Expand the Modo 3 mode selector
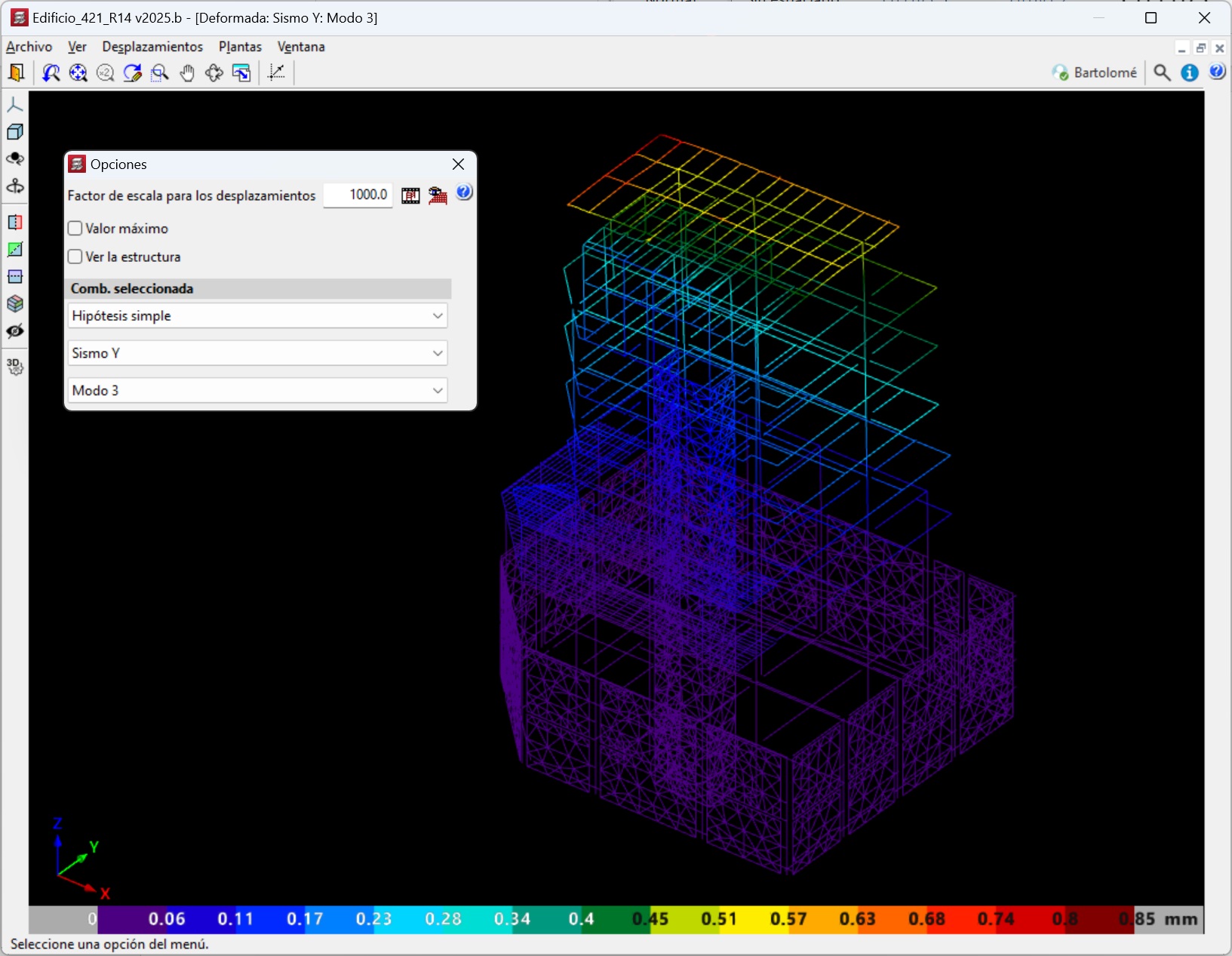Screen dimensions: 1232x956 (257, 391)
